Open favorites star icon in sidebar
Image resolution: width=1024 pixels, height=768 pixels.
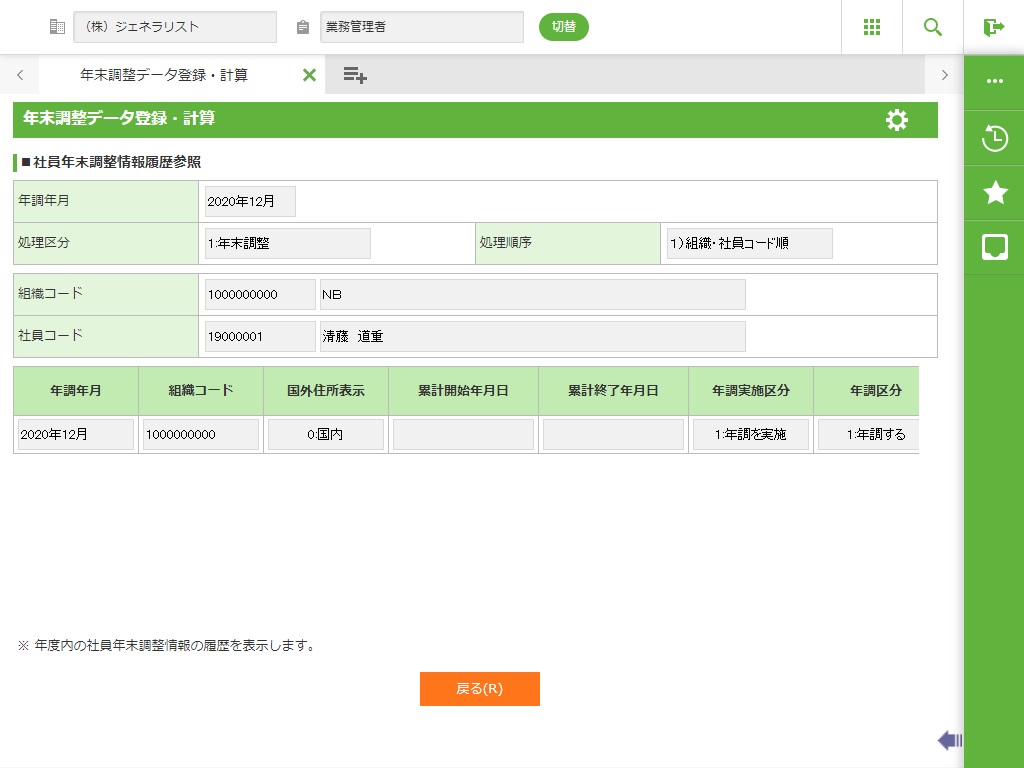click(x=994, y=193)
